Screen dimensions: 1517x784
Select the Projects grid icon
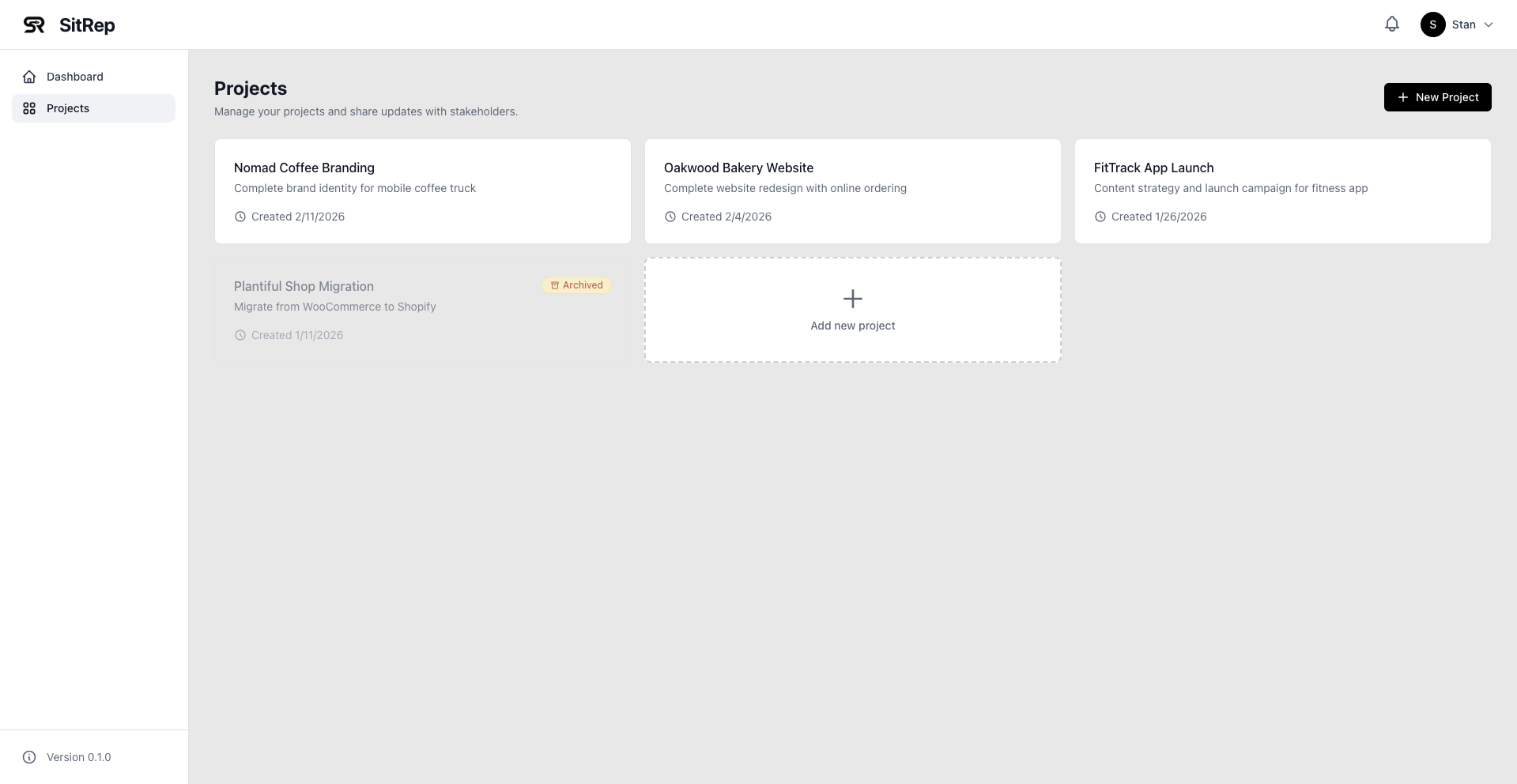click(x=29, y=108)
